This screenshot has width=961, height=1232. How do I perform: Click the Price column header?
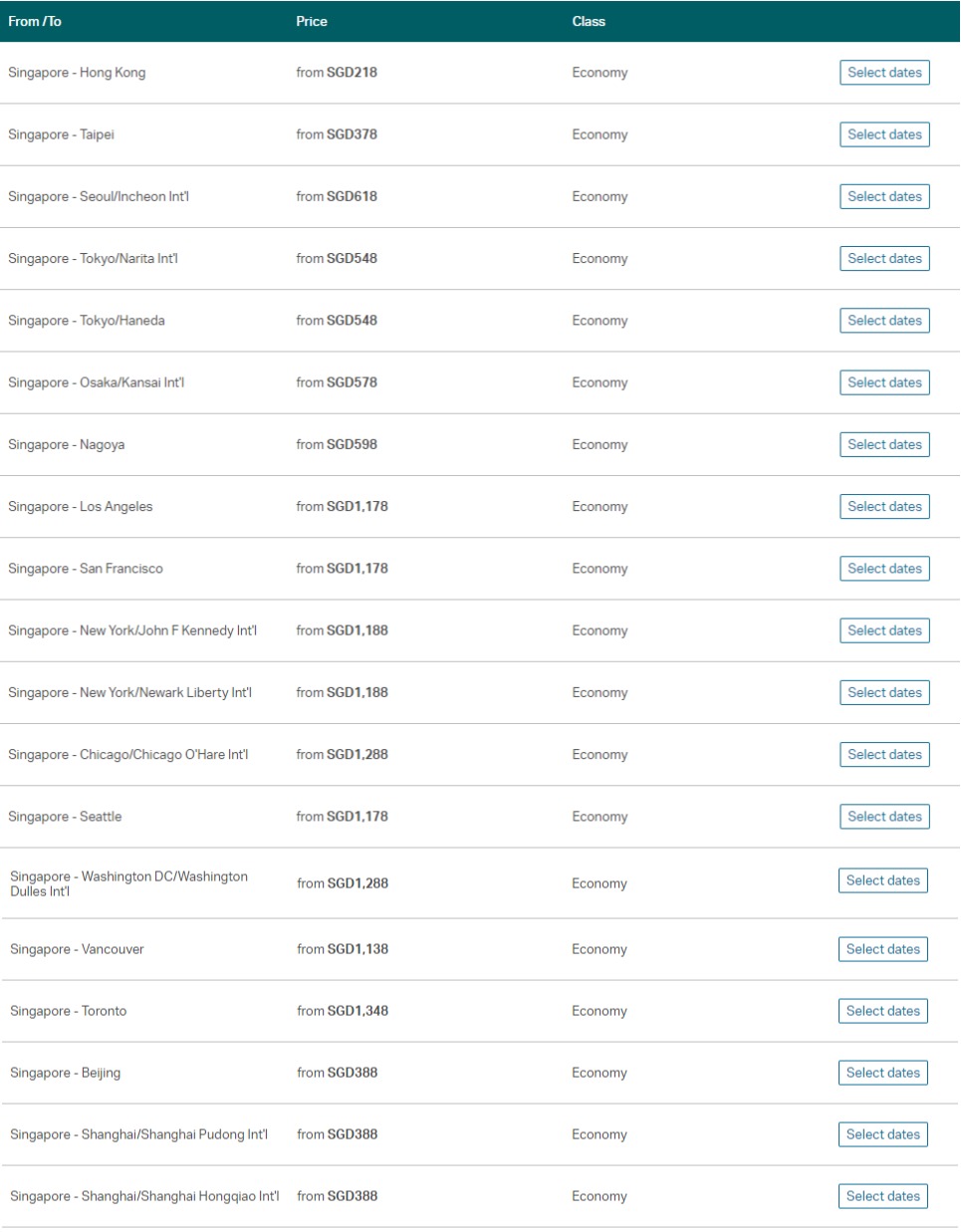[312, 21]
